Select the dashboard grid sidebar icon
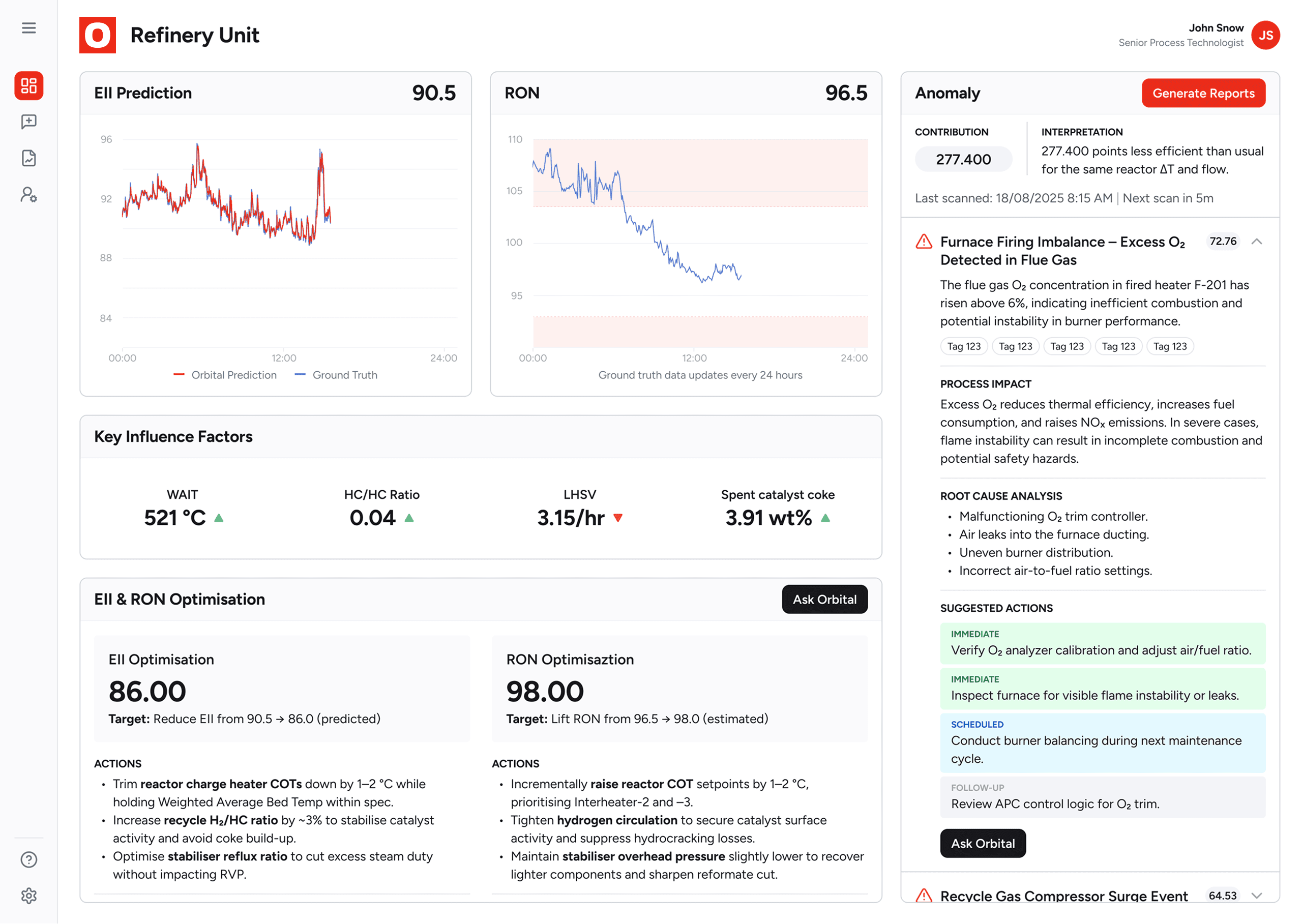 point(28,86)
